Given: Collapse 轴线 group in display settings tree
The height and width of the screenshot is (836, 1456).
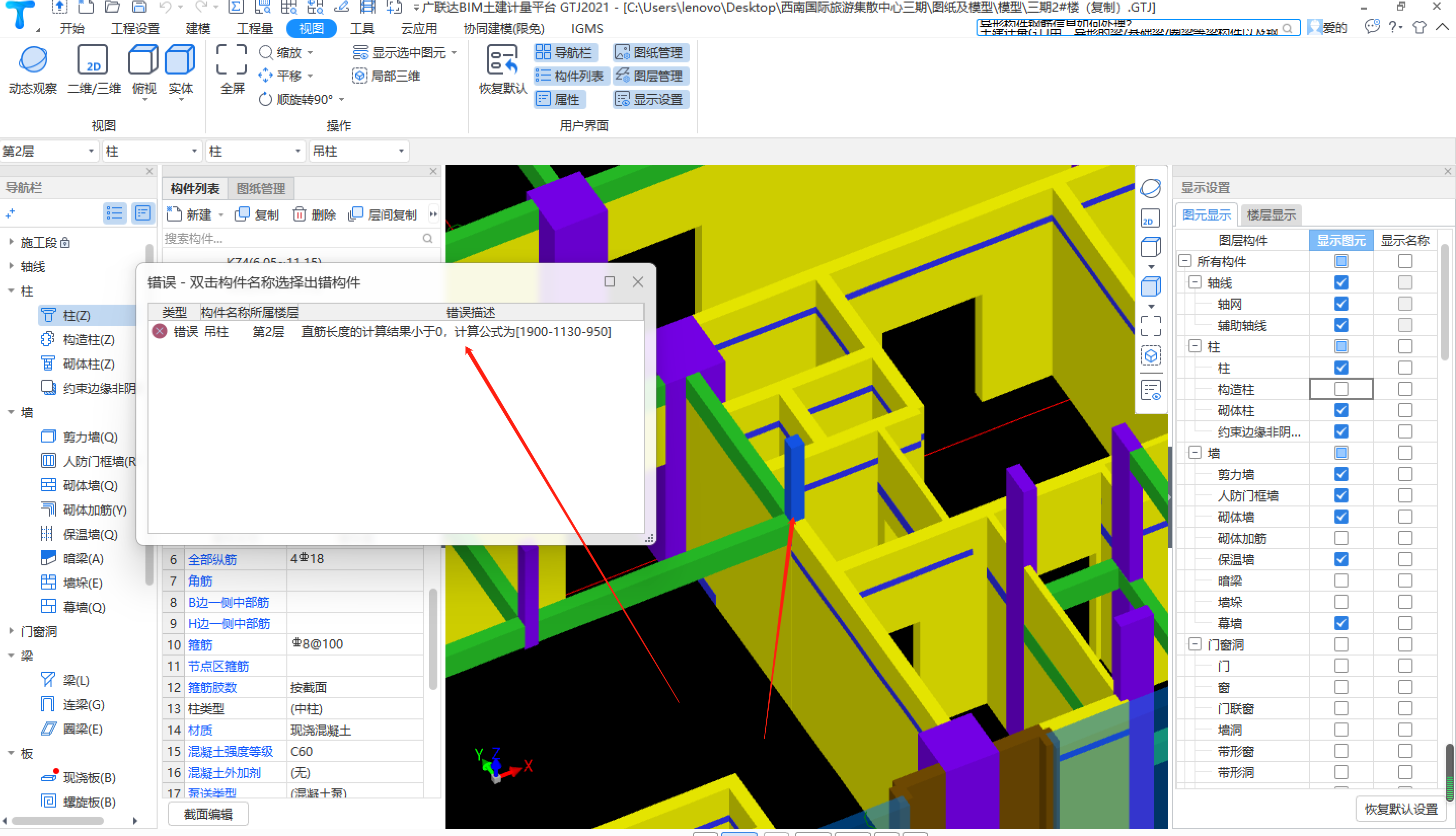Looking at the screenshot, I should [x=1195, y=282].
